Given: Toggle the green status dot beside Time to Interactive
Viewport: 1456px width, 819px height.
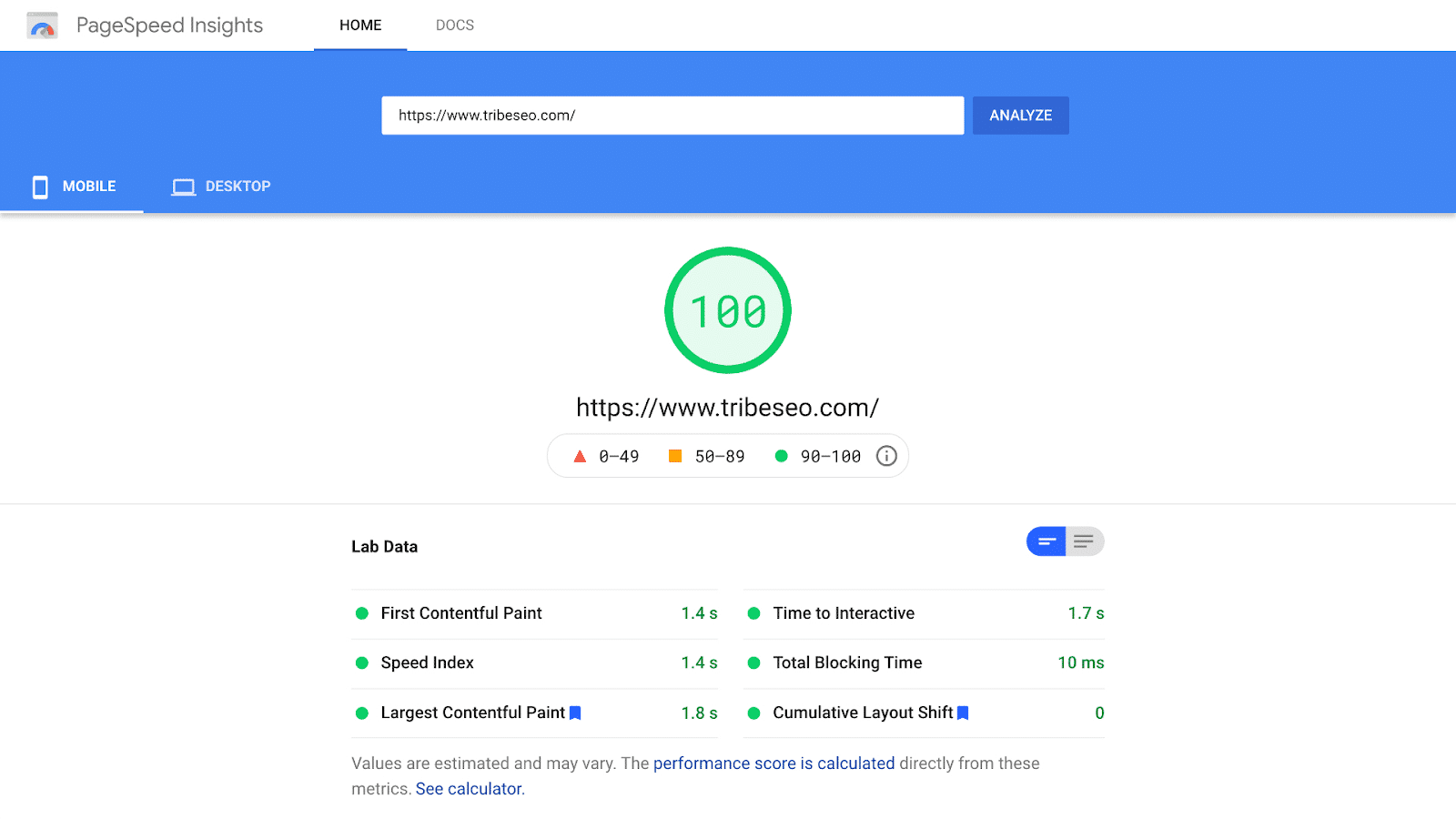Looking at the screenshot, I should click(x=753, y=613).
